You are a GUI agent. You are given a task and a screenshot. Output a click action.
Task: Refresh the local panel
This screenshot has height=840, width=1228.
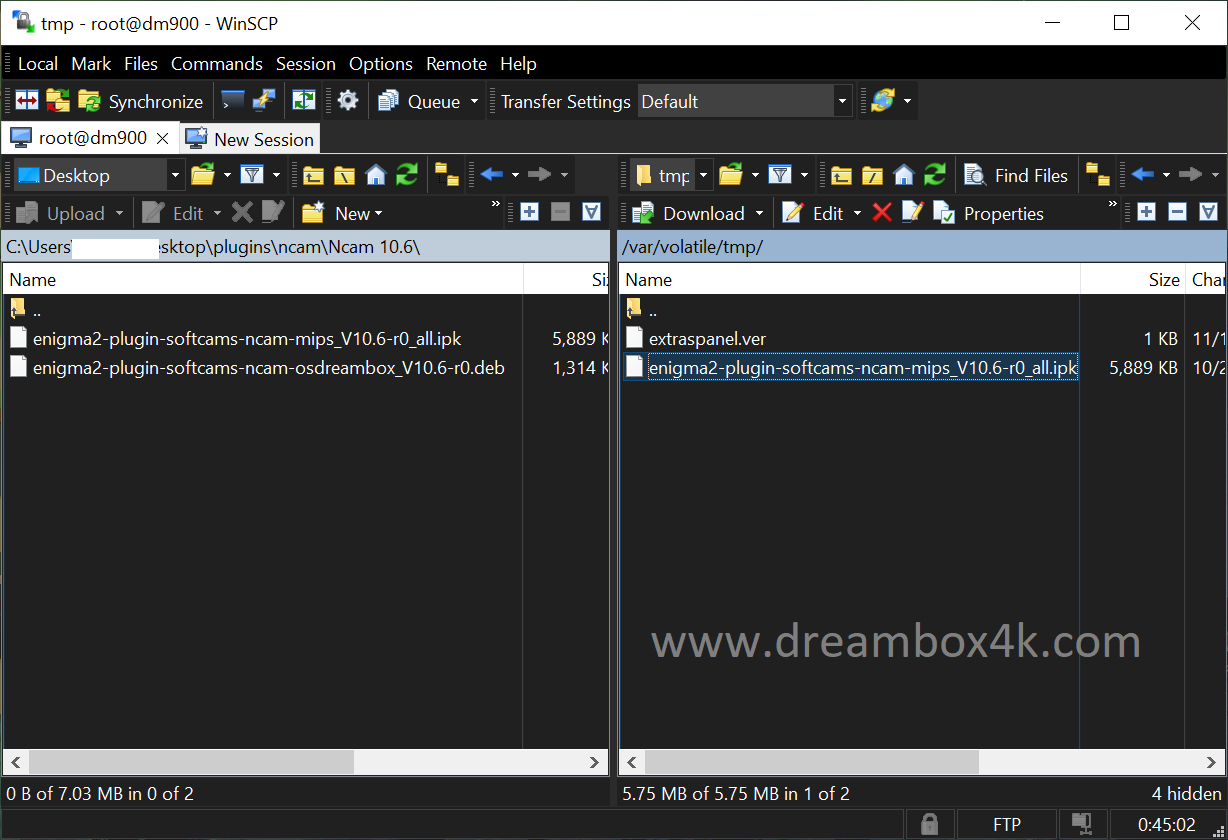[406, 175]
